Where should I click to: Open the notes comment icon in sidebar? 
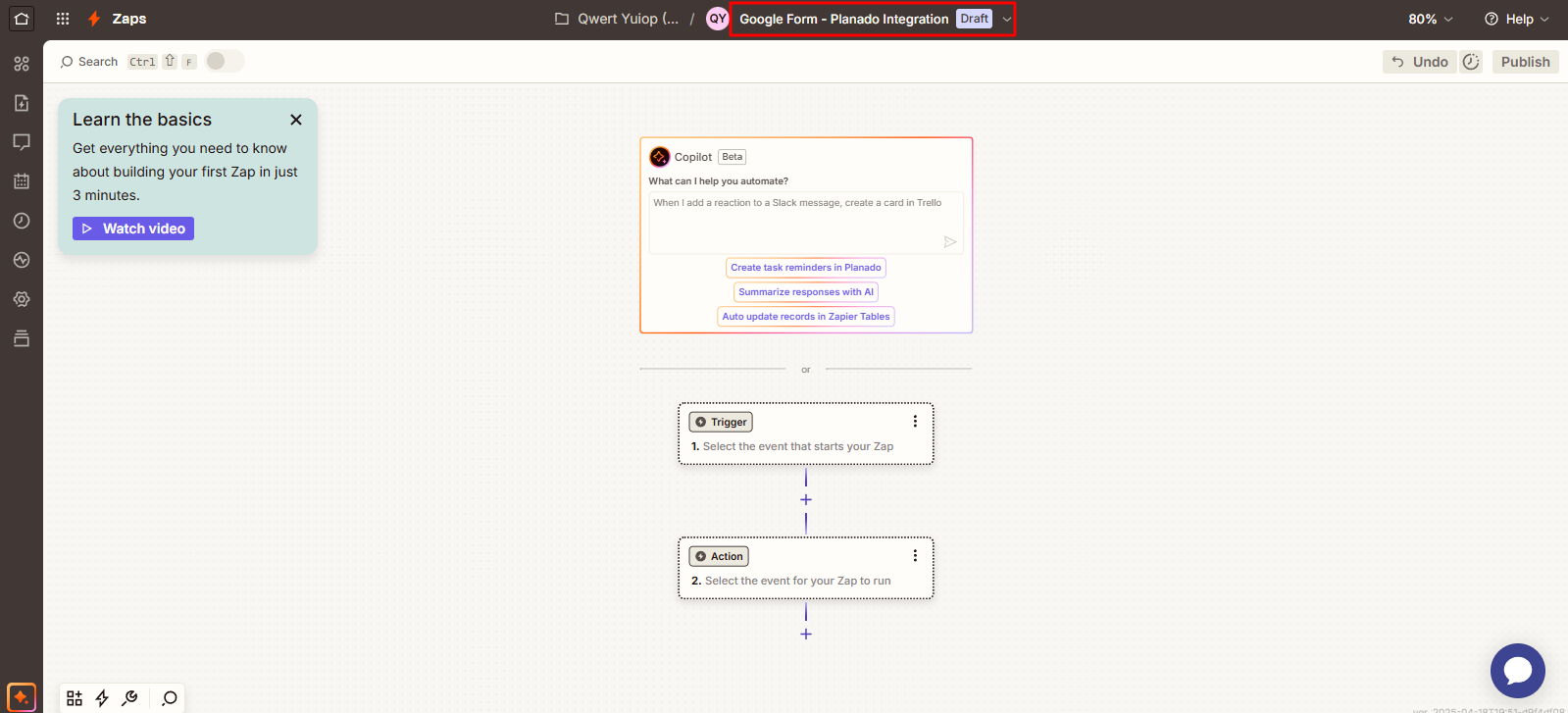(22, 142)
